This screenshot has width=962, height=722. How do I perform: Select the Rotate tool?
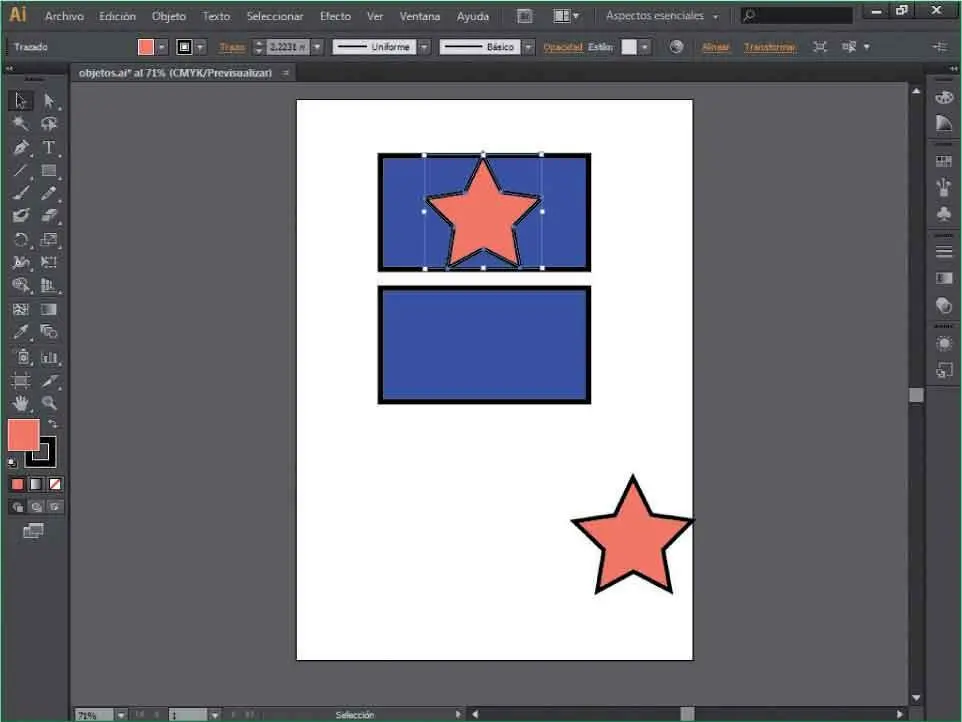pyautogui.click(x=20, y=239)
